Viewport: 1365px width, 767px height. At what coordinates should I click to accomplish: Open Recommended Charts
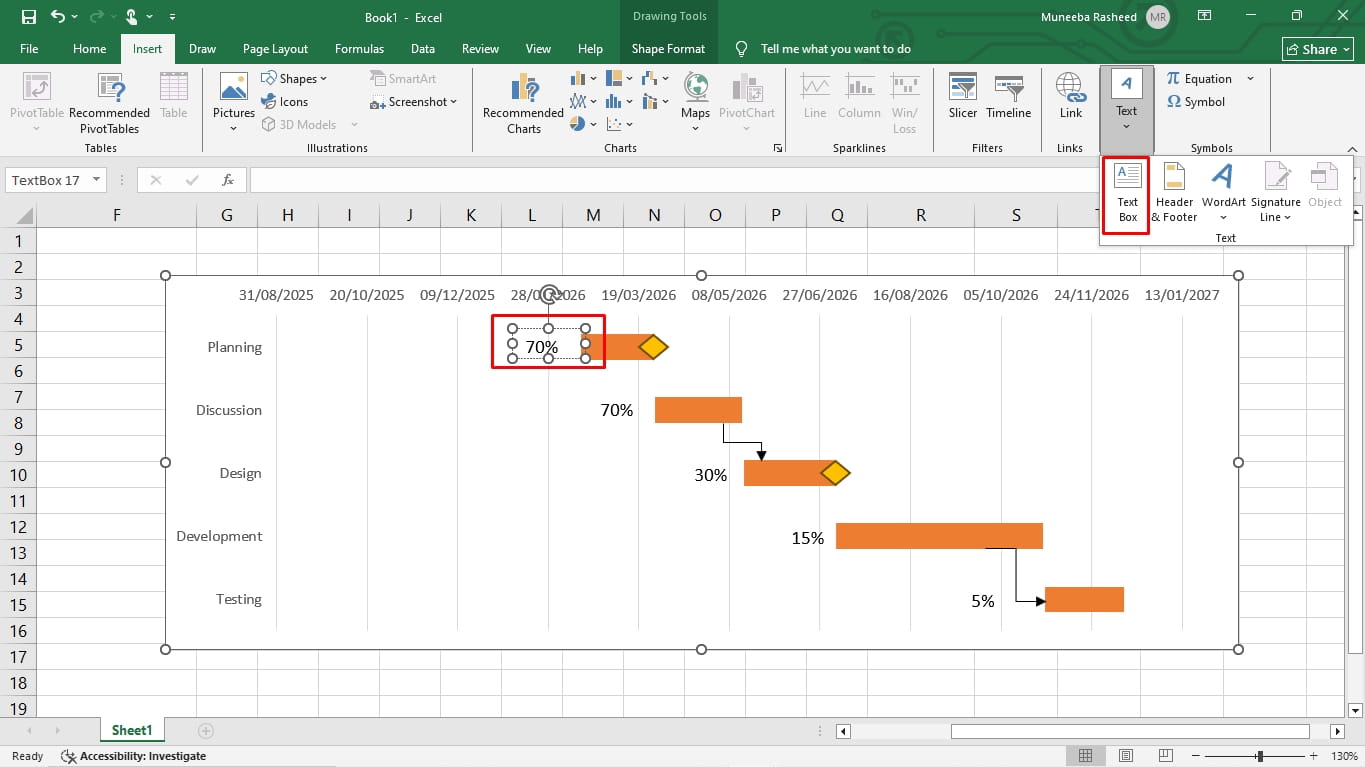tap(523, 102)
